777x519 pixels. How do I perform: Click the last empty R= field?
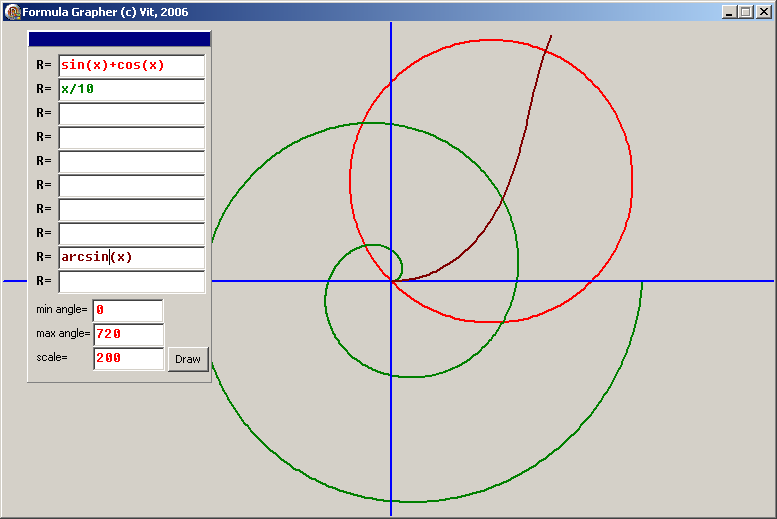pyautogui.click(x=131, y=281)
